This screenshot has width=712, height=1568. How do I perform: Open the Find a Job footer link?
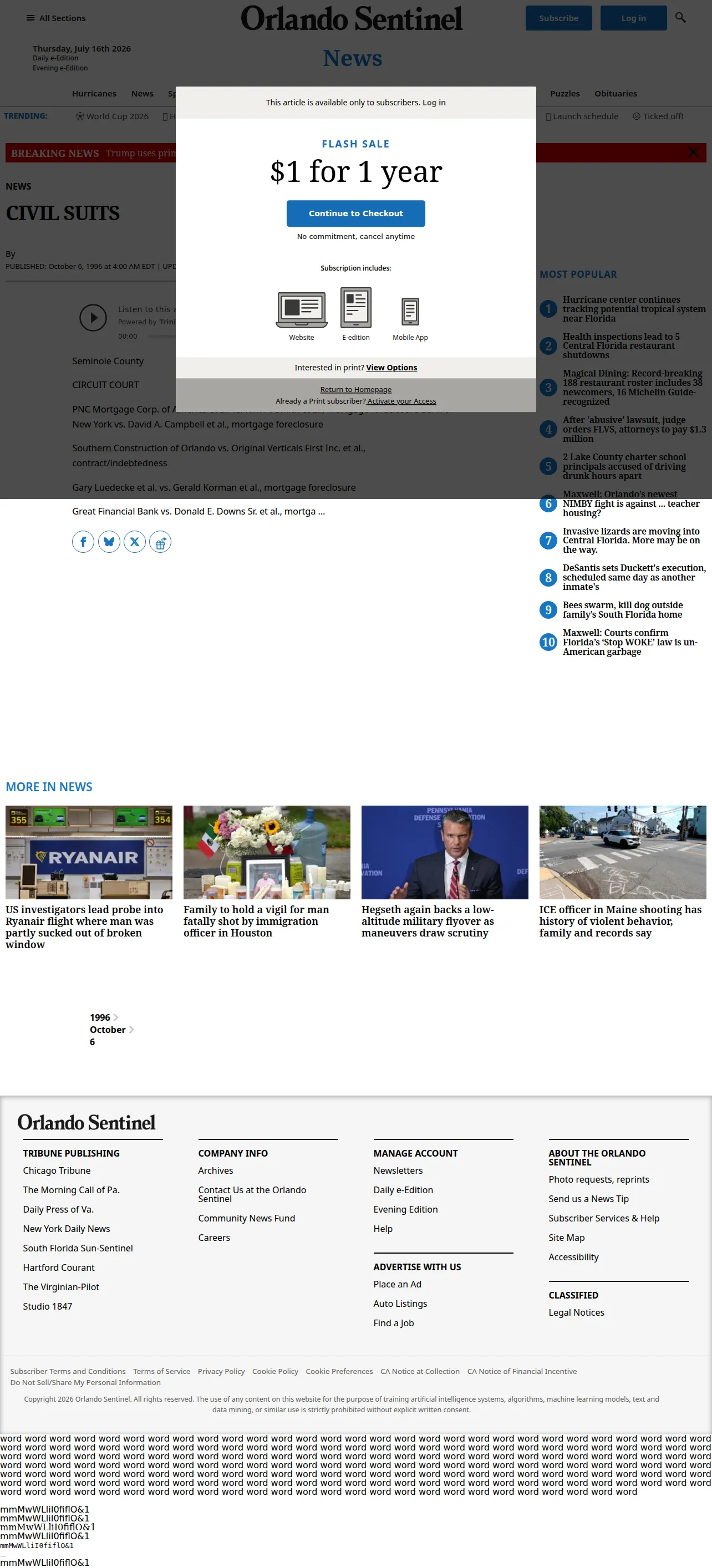[x=394, y=1323]
